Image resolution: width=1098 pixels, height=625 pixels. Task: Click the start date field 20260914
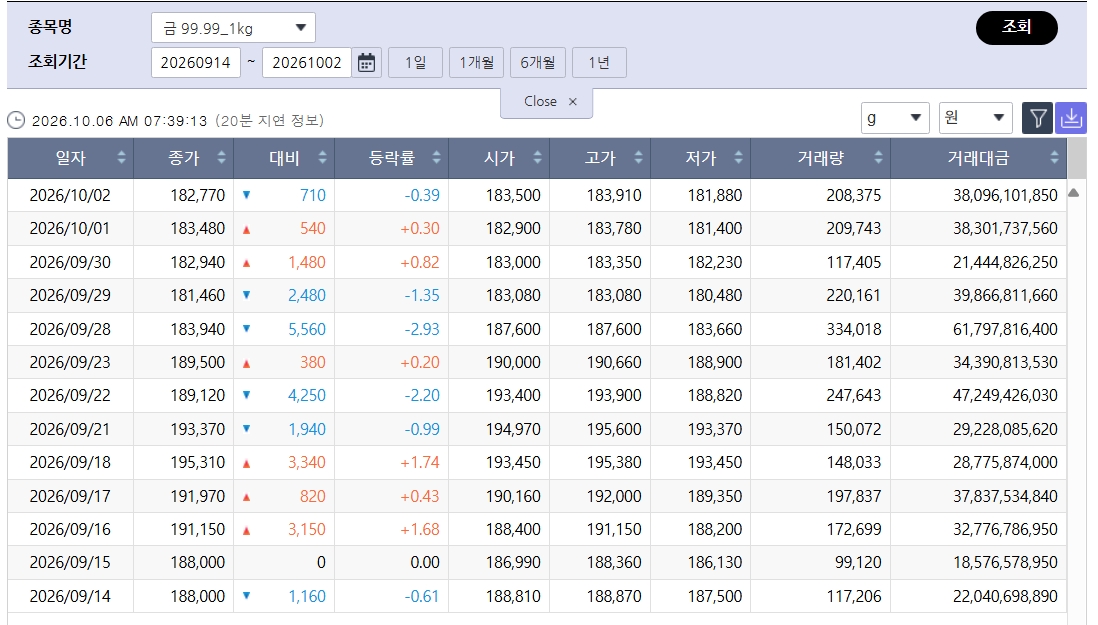coord(195,62)
